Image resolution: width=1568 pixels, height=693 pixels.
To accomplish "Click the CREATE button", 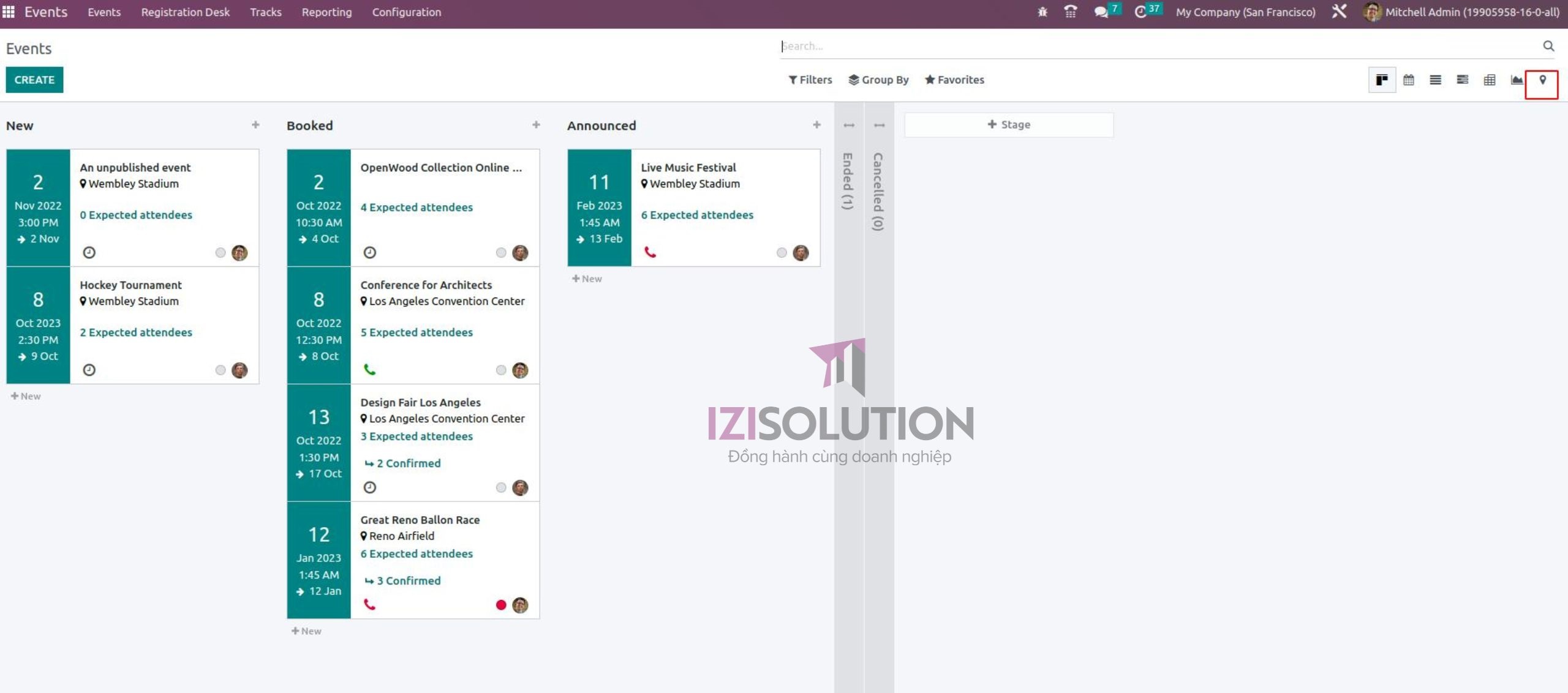I will pos(34,80).
